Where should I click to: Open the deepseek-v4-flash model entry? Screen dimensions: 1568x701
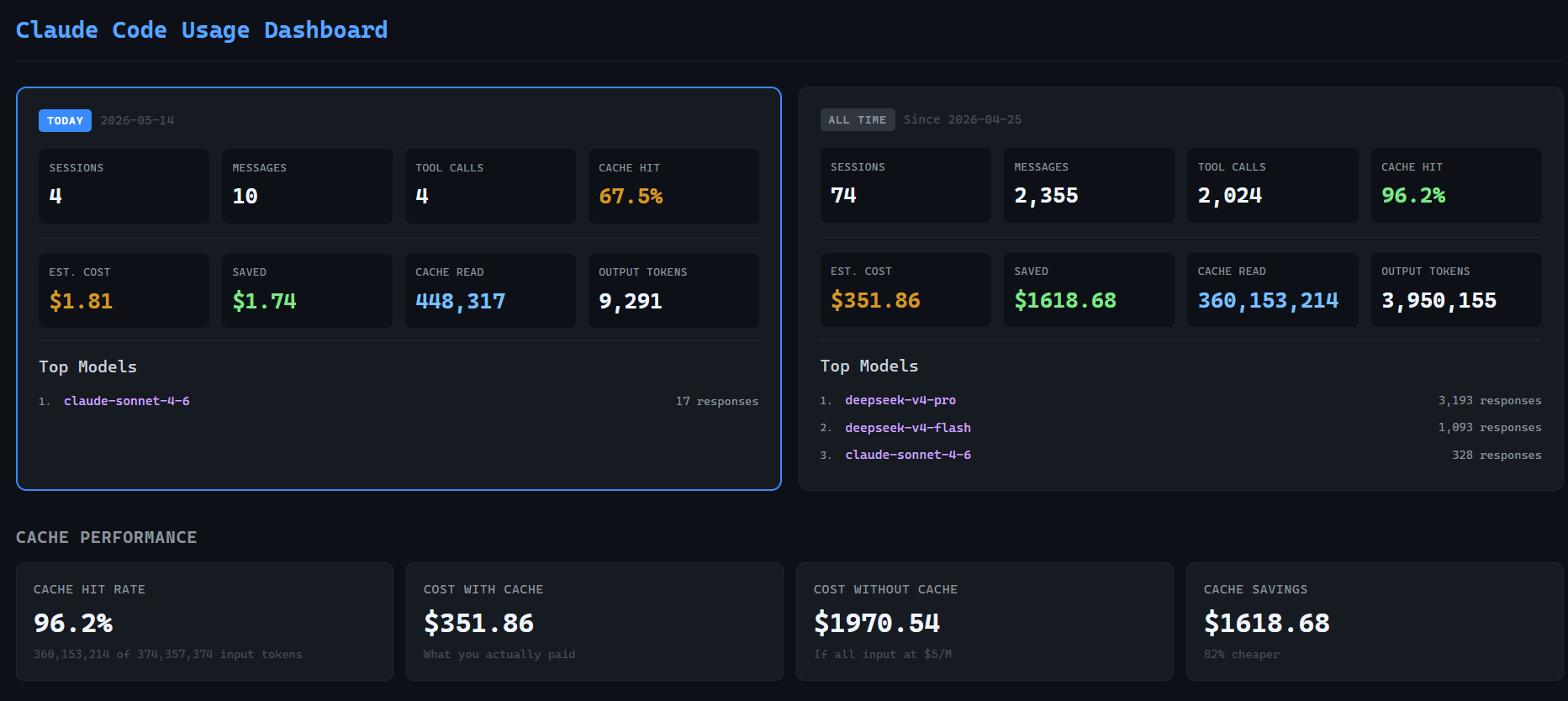(908, 428)
